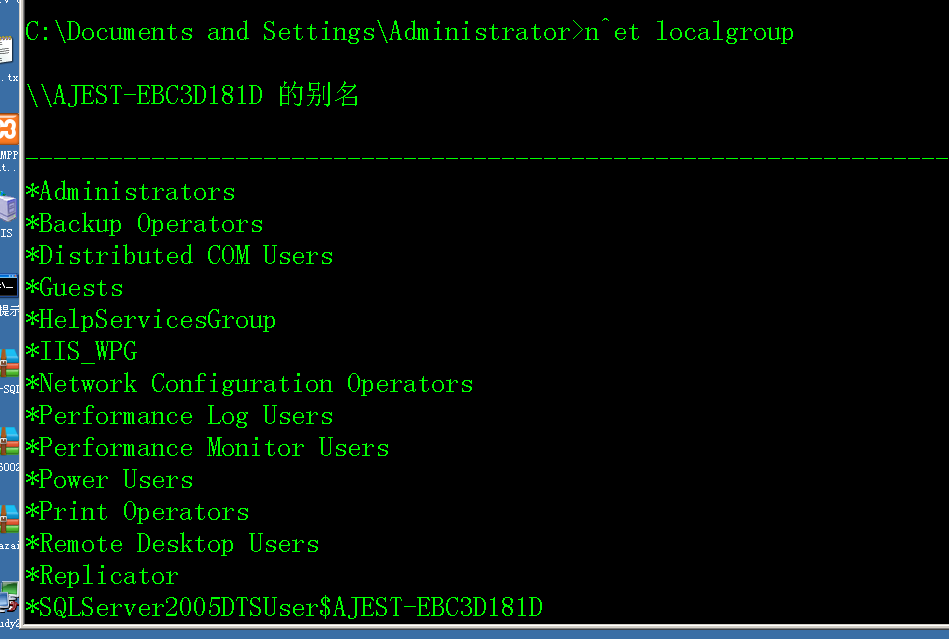
Task: Click the '*Print Operators' group line
Action: 137,512
